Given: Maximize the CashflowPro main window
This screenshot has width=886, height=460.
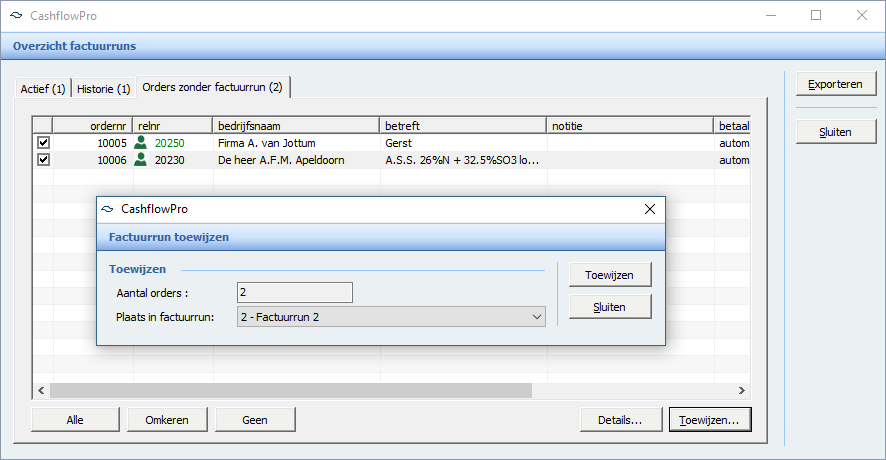Looking at the screenshot, I should coord(816,15).
